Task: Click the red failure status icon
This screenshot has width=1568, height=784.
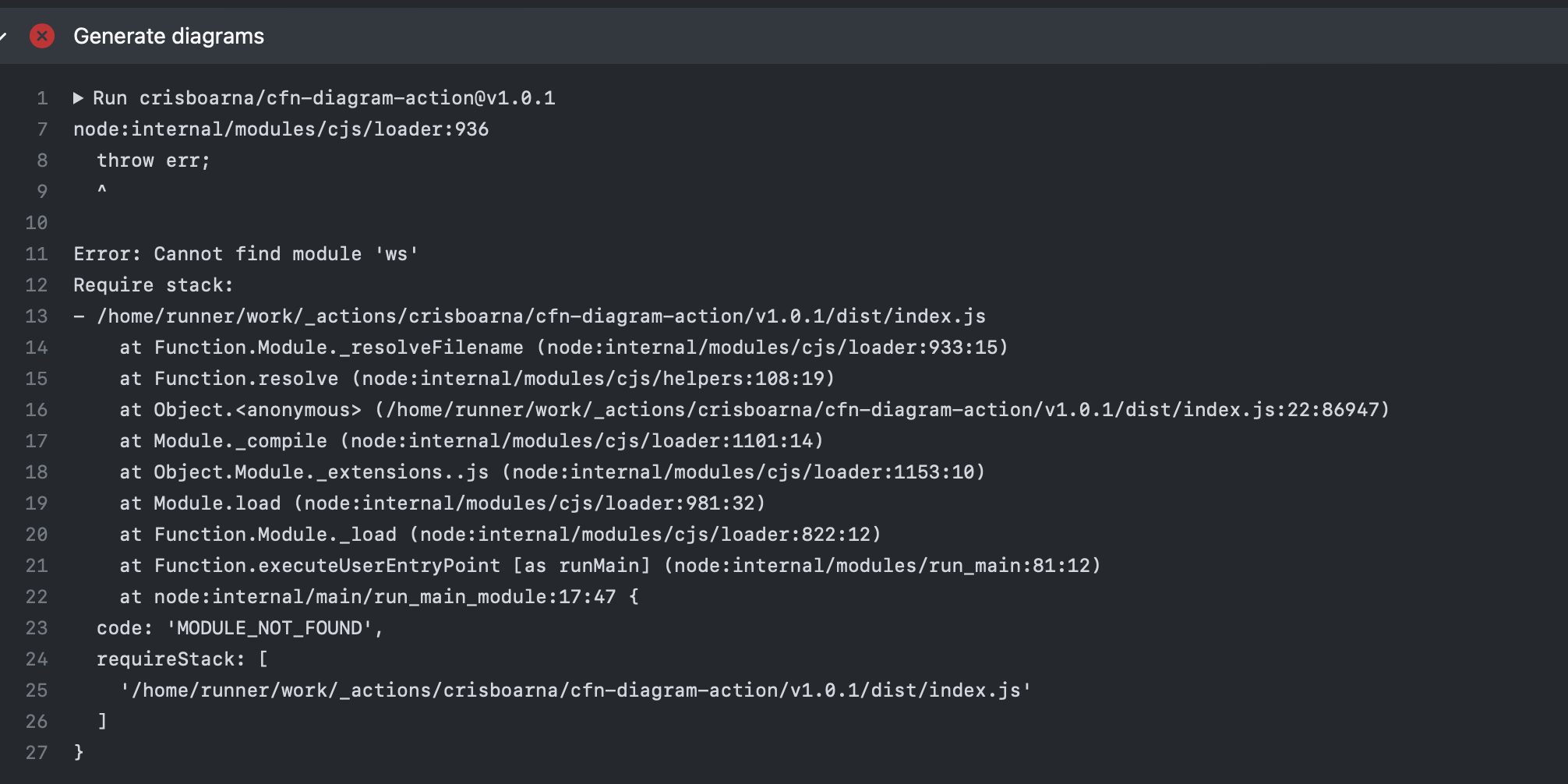Action: 42,35
